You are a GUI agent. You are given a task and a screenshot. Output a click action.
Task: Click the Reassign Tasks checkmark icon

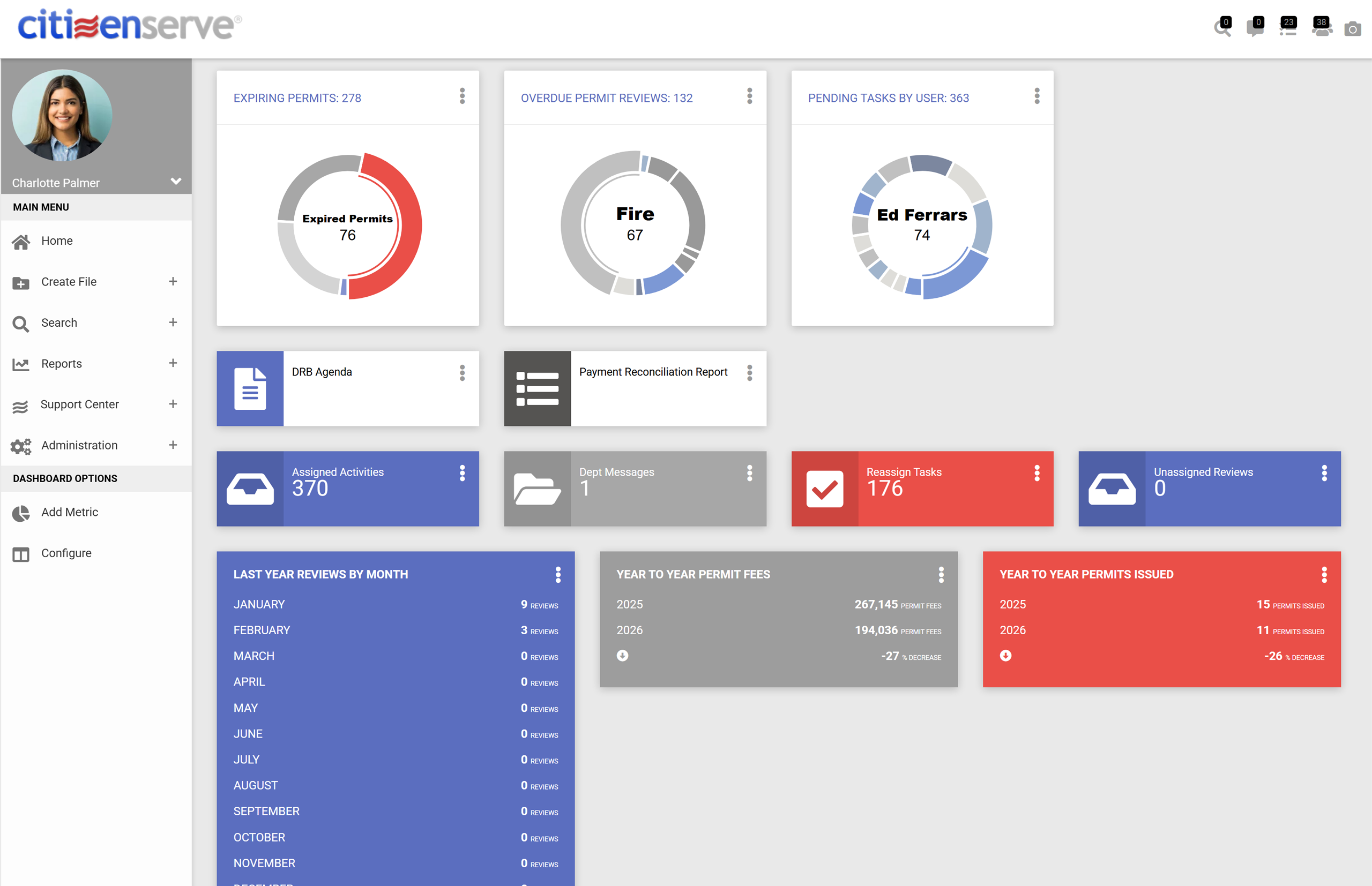pos(824,489)
